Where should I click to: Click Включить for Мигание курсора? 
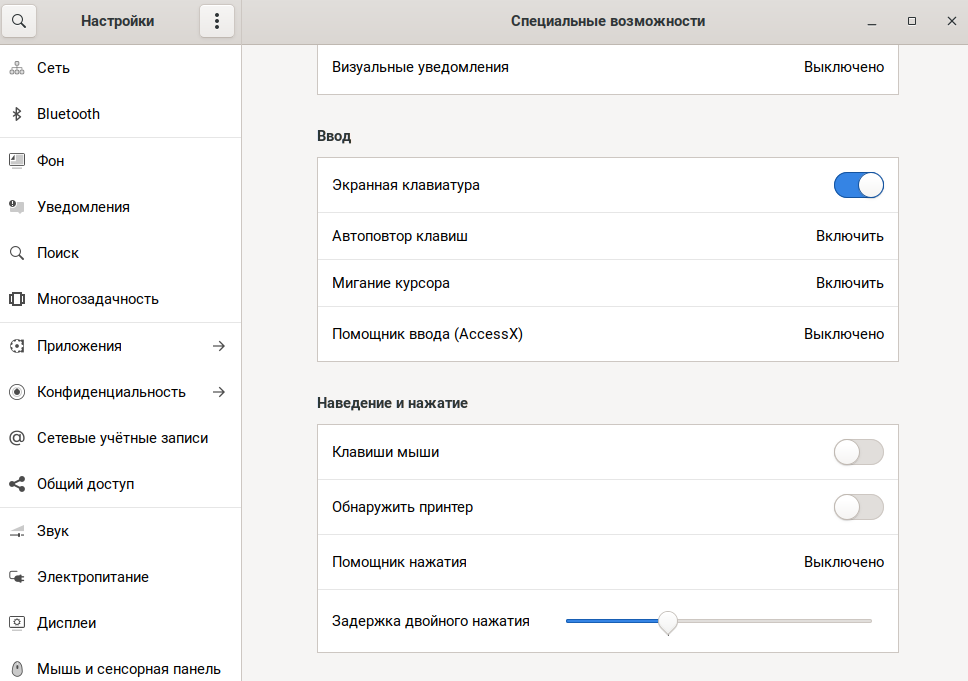pyautogui.click(x=849, y=283)
